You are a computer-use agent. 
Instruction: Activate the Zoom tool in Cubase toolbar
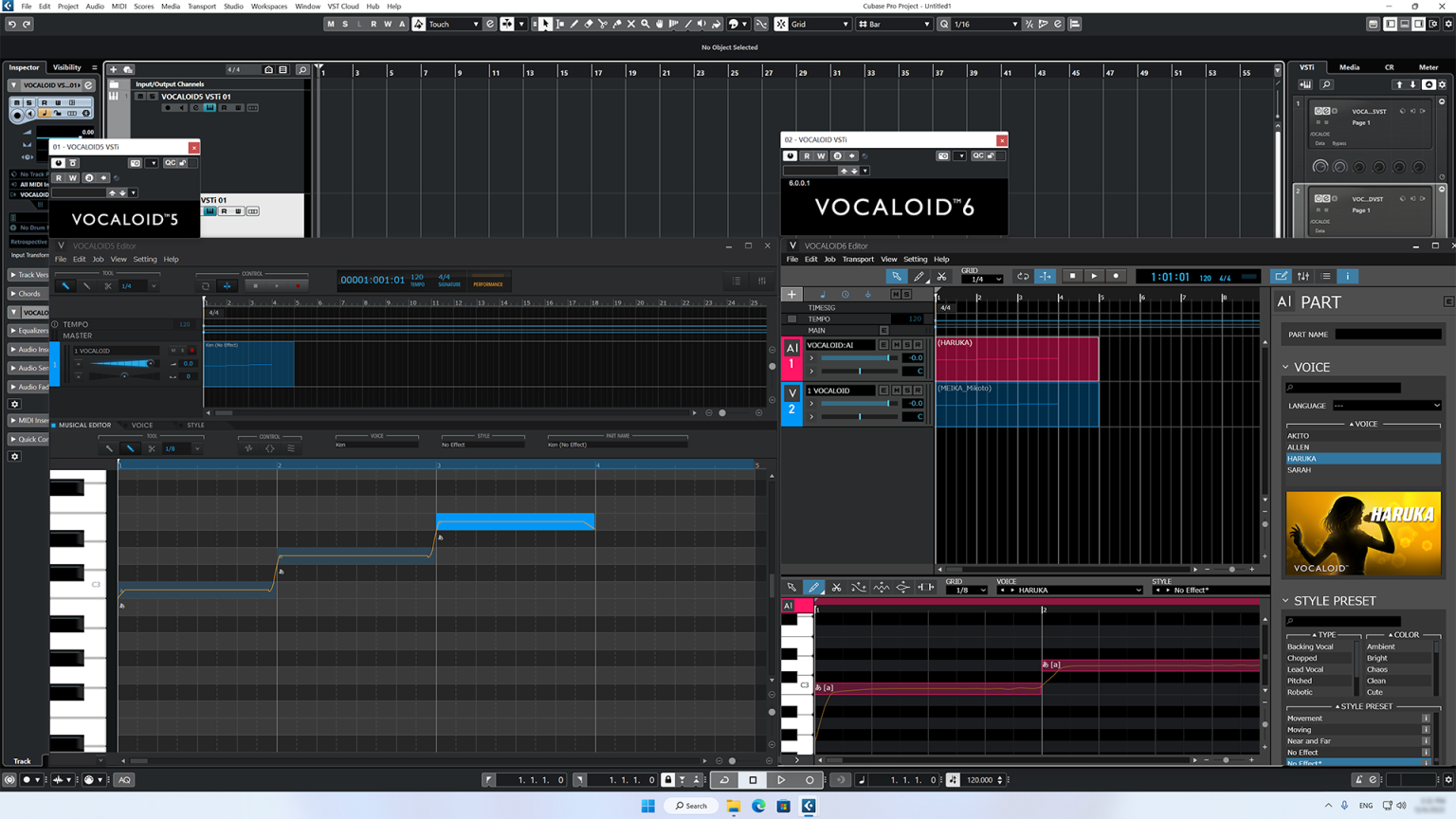pos(646,24)
